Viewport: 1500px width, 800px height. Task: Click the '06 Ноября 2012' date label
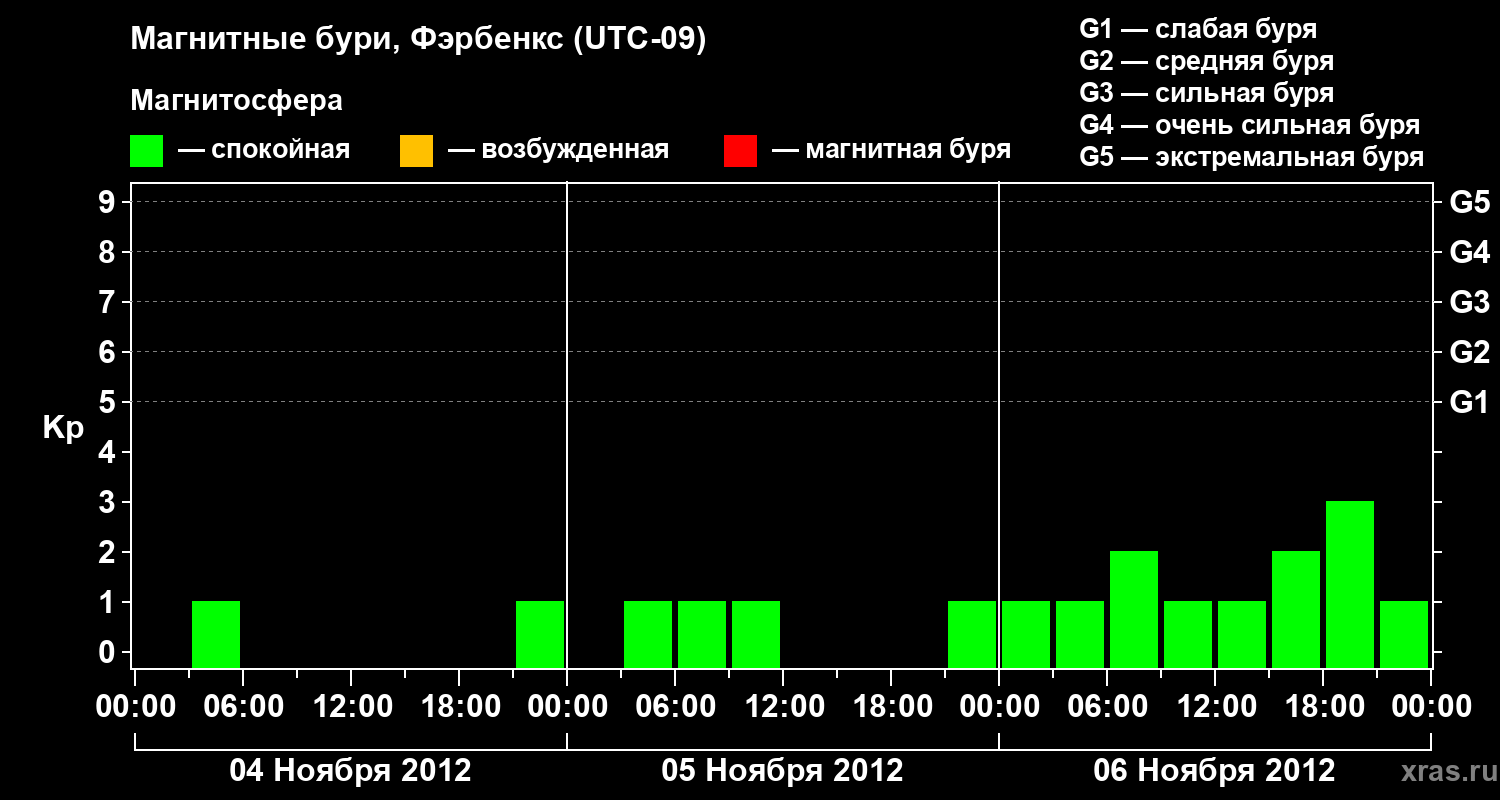1214,770
